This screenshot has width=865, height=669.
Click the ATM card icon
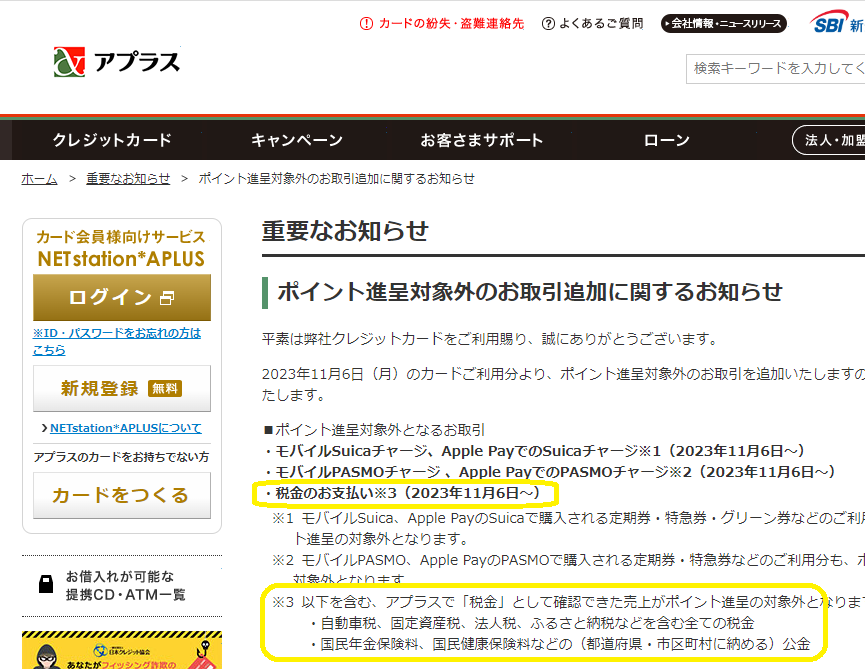pos(46,584)
